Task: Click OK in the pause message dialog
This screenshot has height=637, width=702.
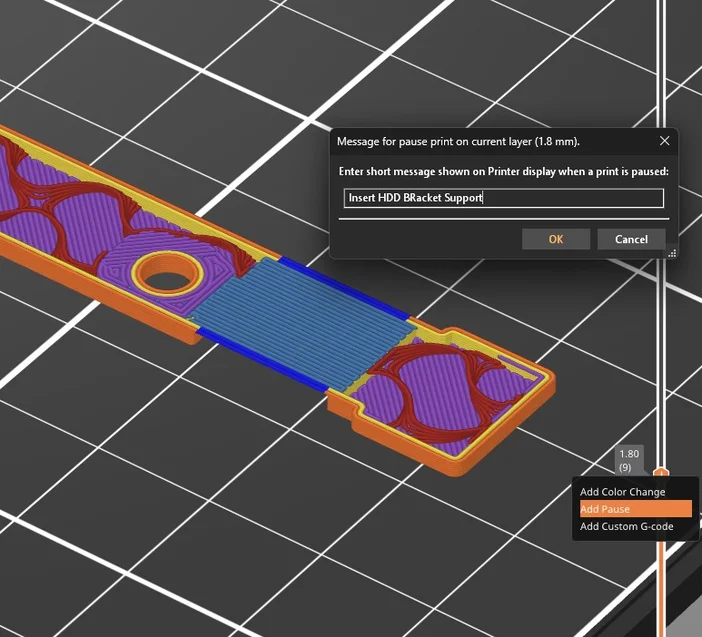Action: 556,239
